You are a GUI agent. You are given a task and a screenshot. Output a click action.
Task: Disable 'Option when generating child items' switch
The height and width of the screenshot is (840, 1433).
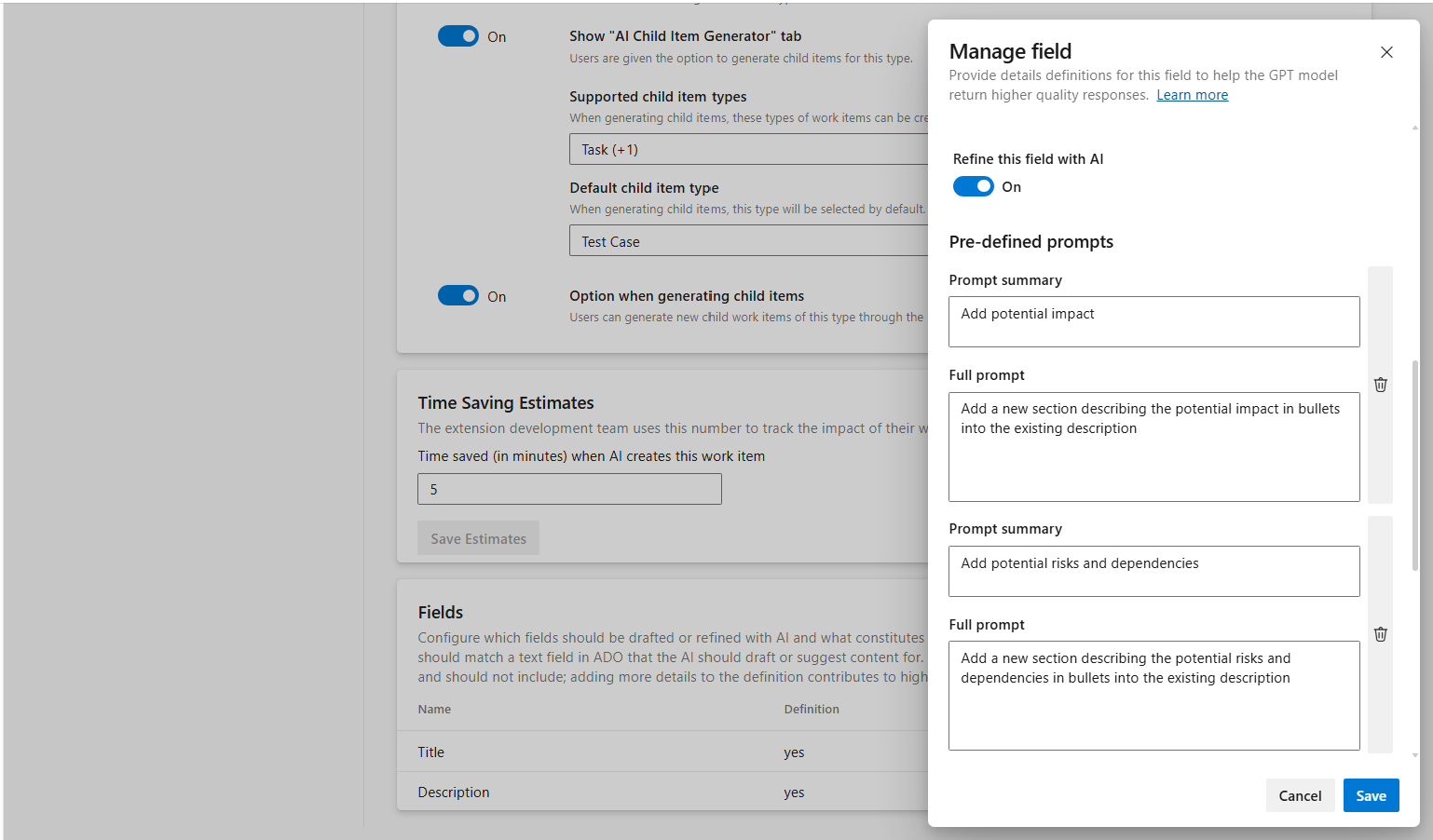[458, 296]
